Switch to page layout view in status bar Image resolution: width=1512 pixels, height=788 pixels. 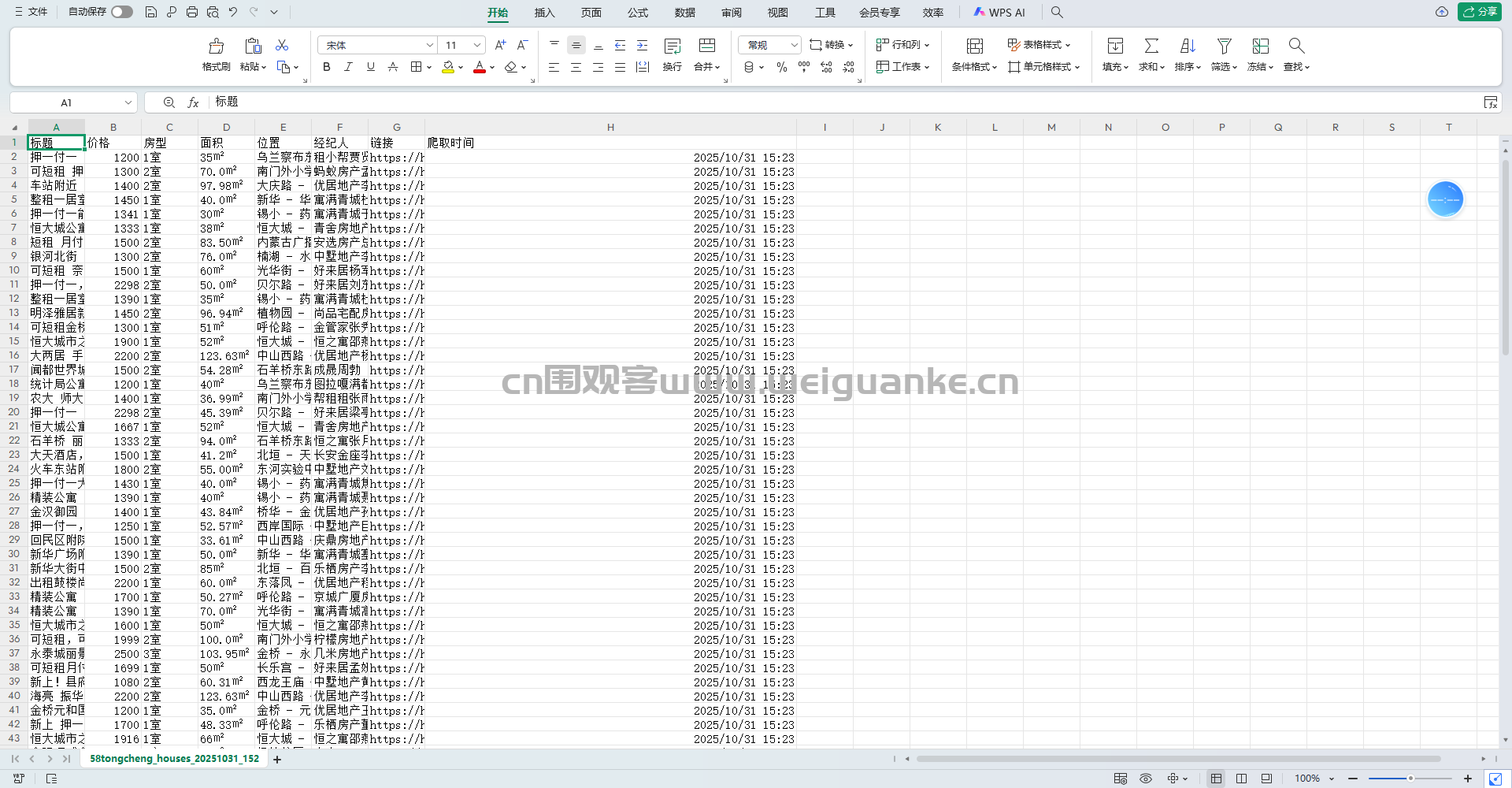click(1241, 779)
